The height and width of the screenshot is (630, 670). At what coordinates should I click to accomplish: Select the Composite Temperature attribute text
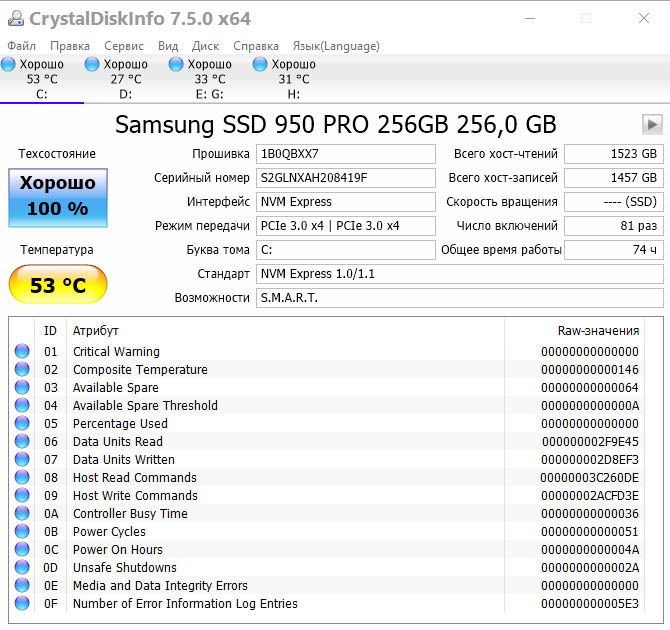tap(140, 369)
